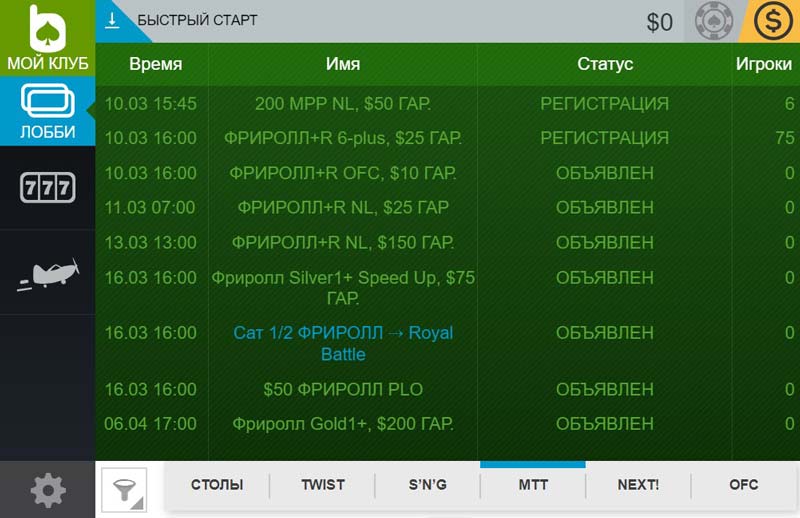This screenshot has width=800, height=518.
Task: Open the cashier dollar coin icon
Action: tap(773, 21)
